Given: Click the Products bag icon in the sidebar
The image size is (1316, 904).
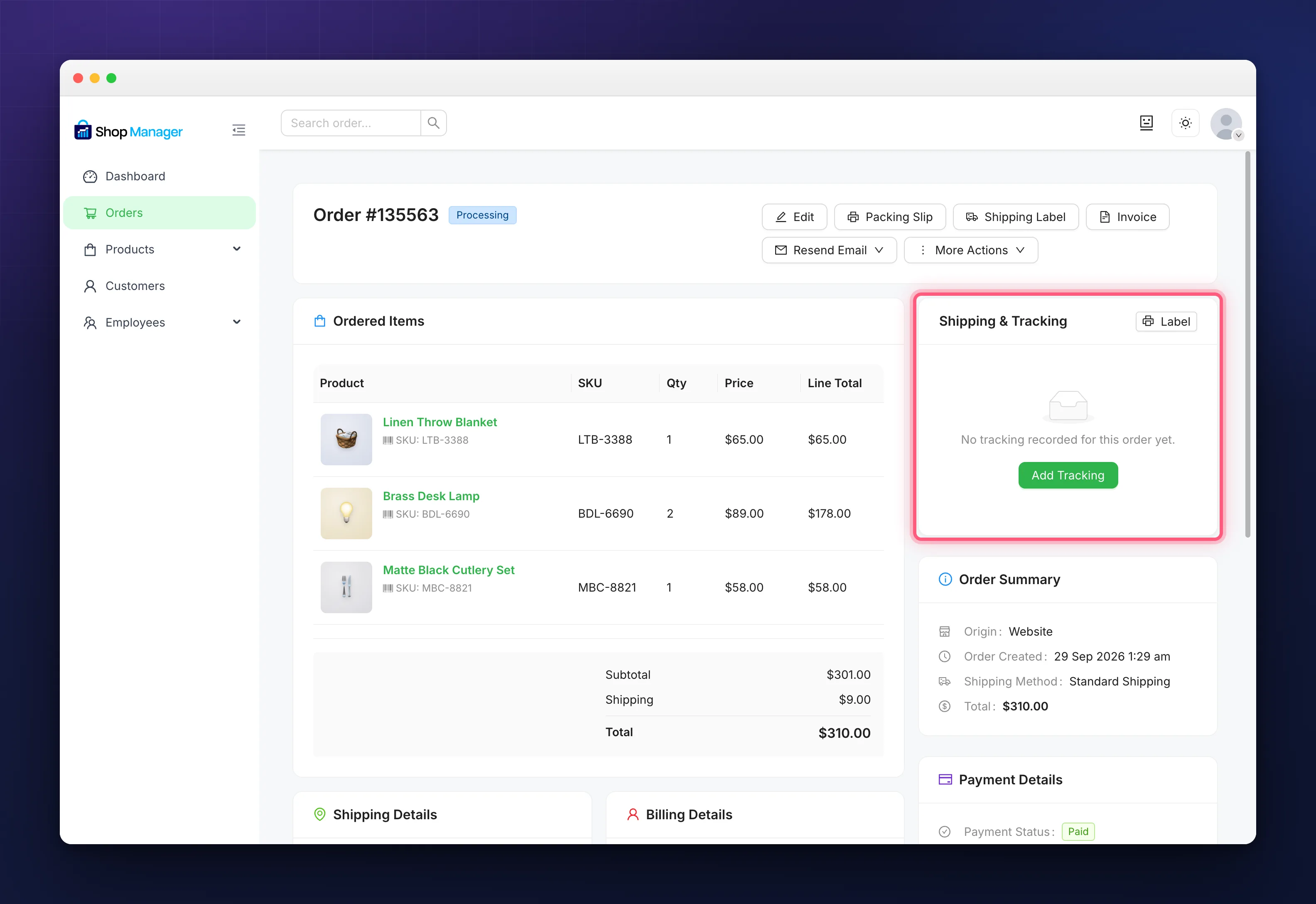Looking at the screenshot, I should pos(90,250).
